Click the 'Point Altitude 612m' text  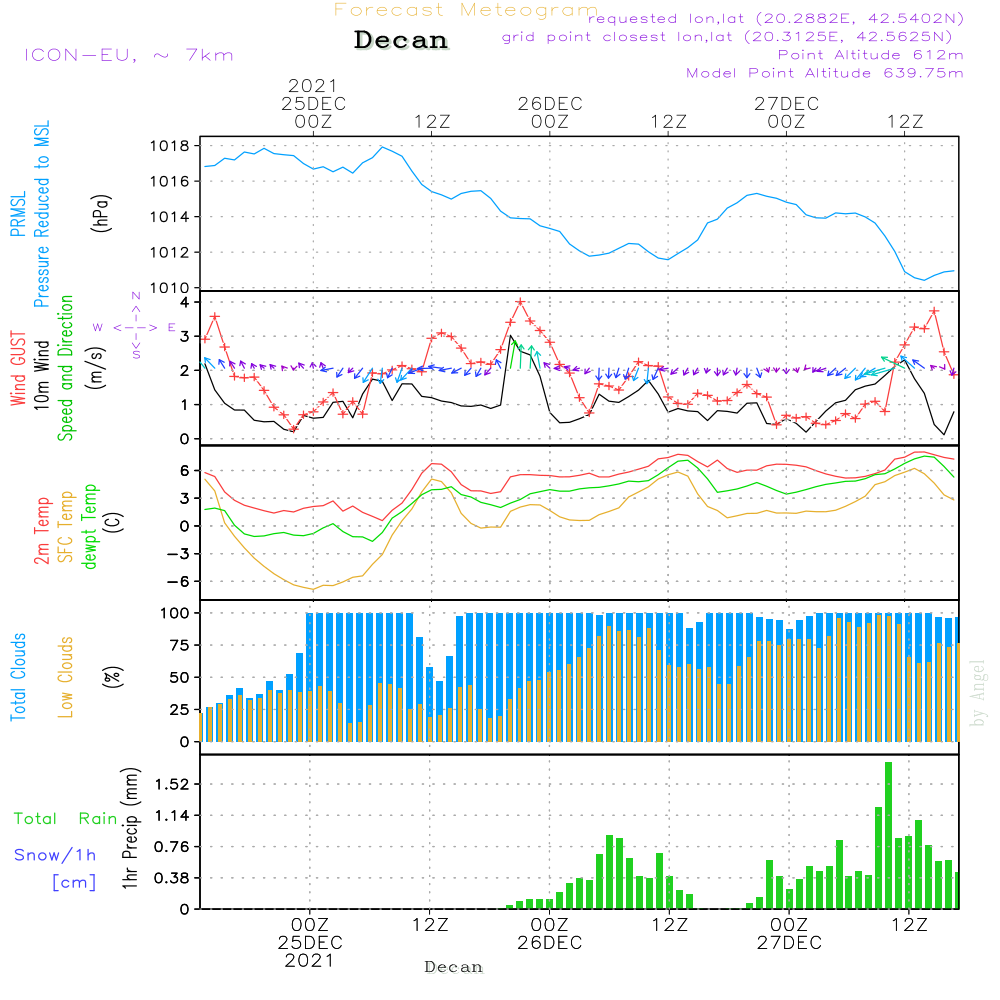point(871,55)
